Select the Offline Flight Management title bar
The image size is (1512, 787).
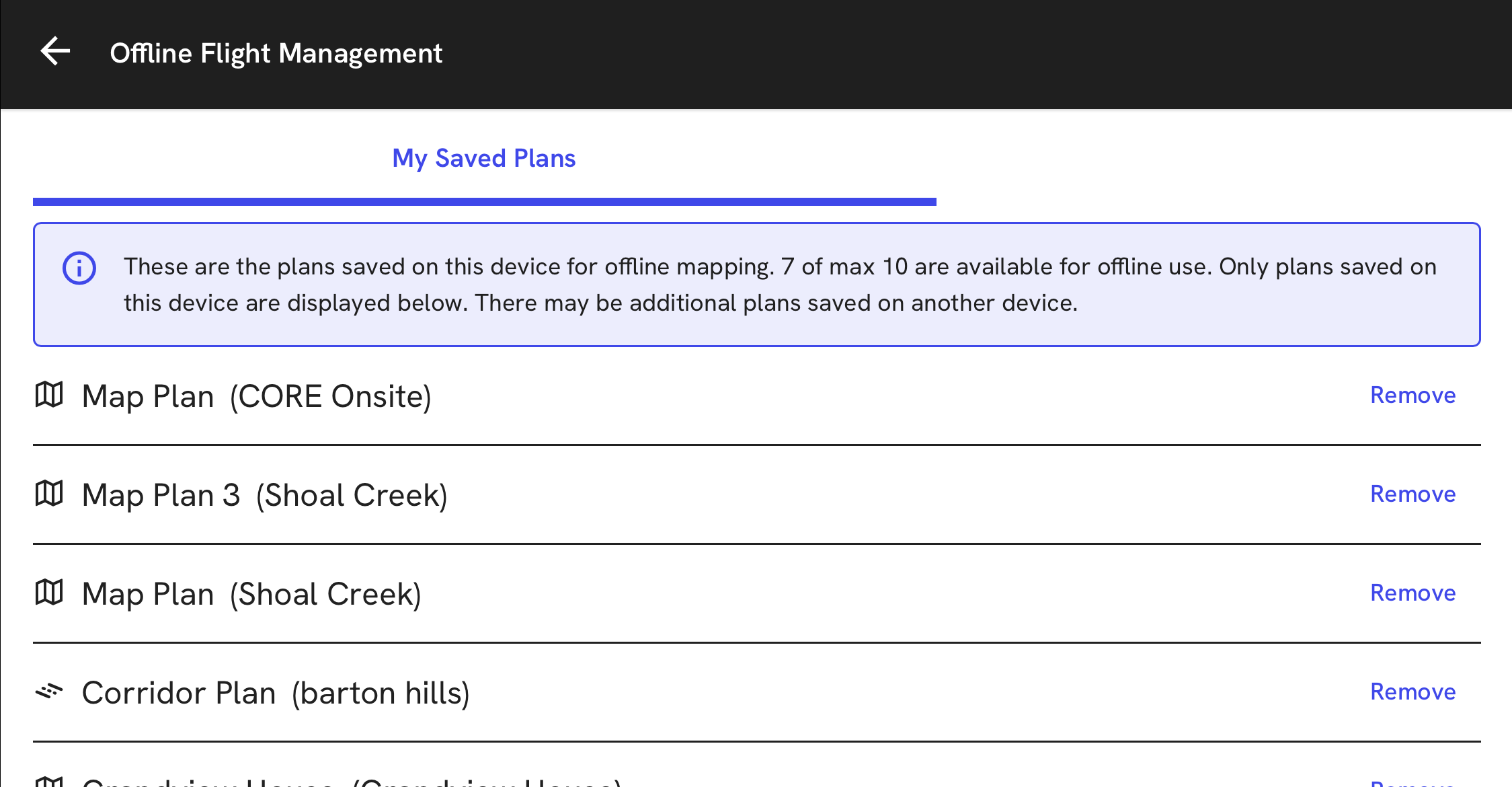click(277, 52)
